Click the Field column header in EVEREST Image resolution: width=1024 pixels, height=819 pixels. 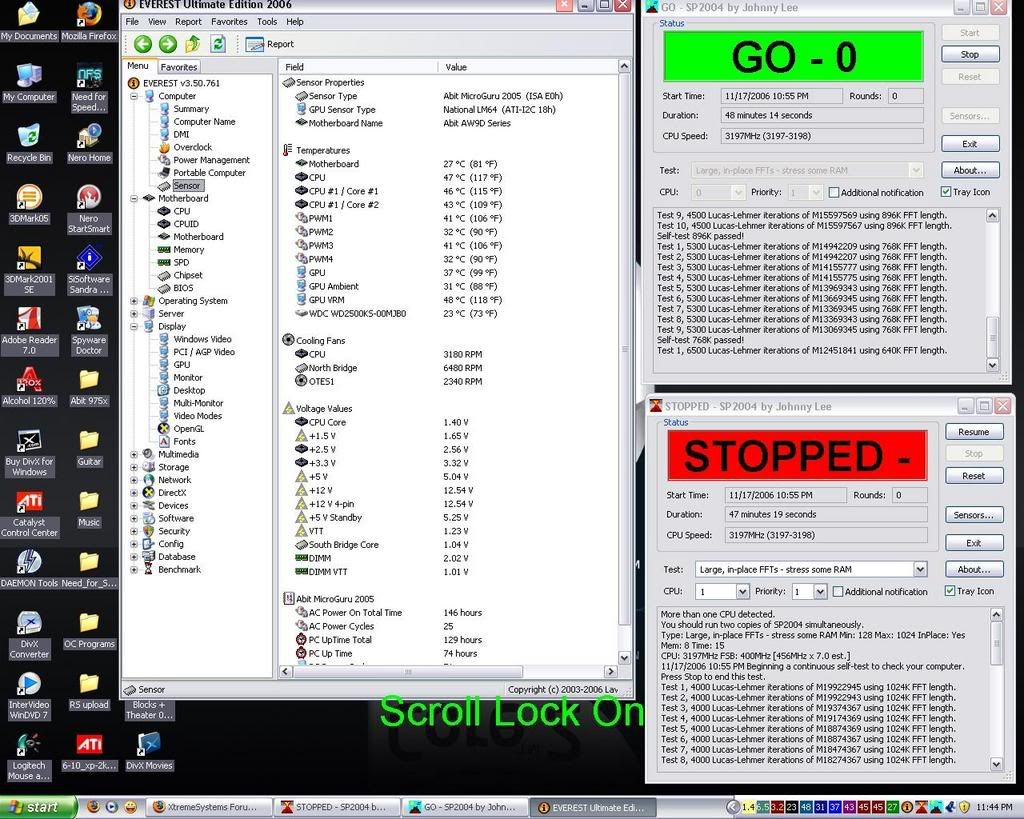point(358,67)
